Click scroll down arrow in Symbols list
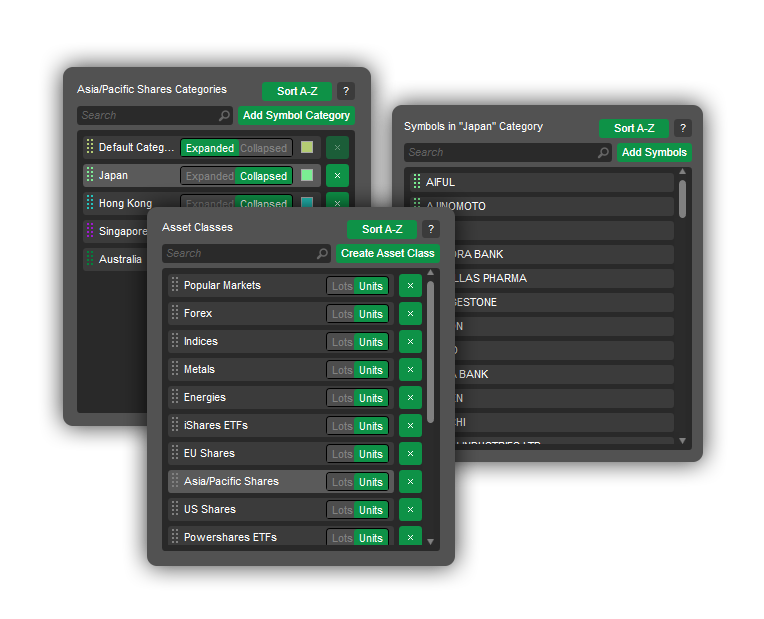The width and height of the screenshot is (764, 619). [x=683, y=441]
